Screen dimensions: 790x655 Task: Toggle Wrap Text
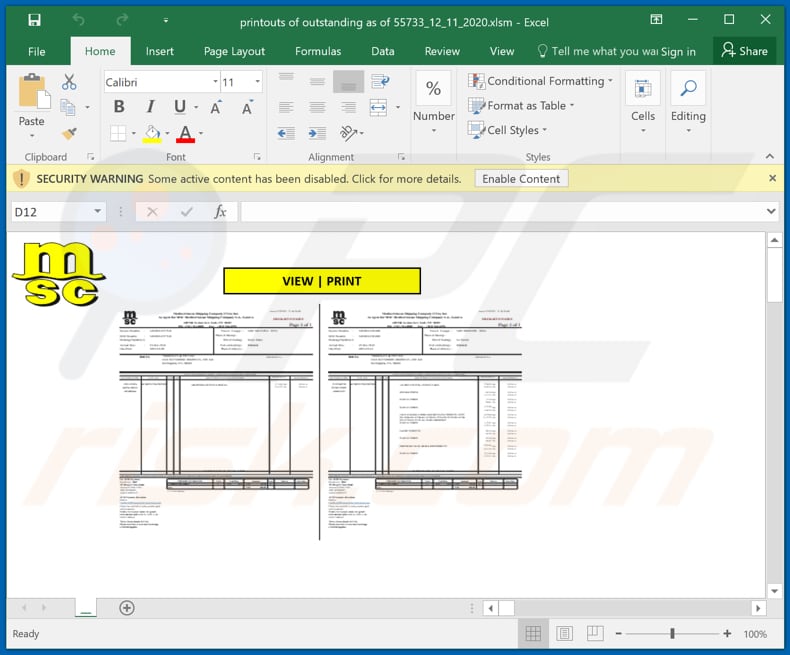tap(380, 81)
